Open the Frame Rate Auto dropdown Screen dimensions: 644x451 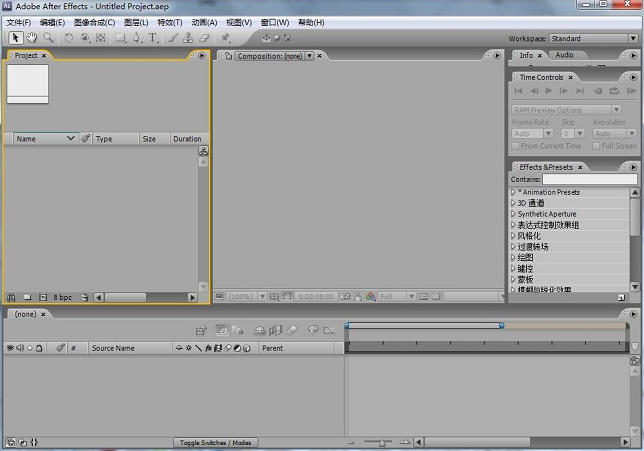click(532, 134)
